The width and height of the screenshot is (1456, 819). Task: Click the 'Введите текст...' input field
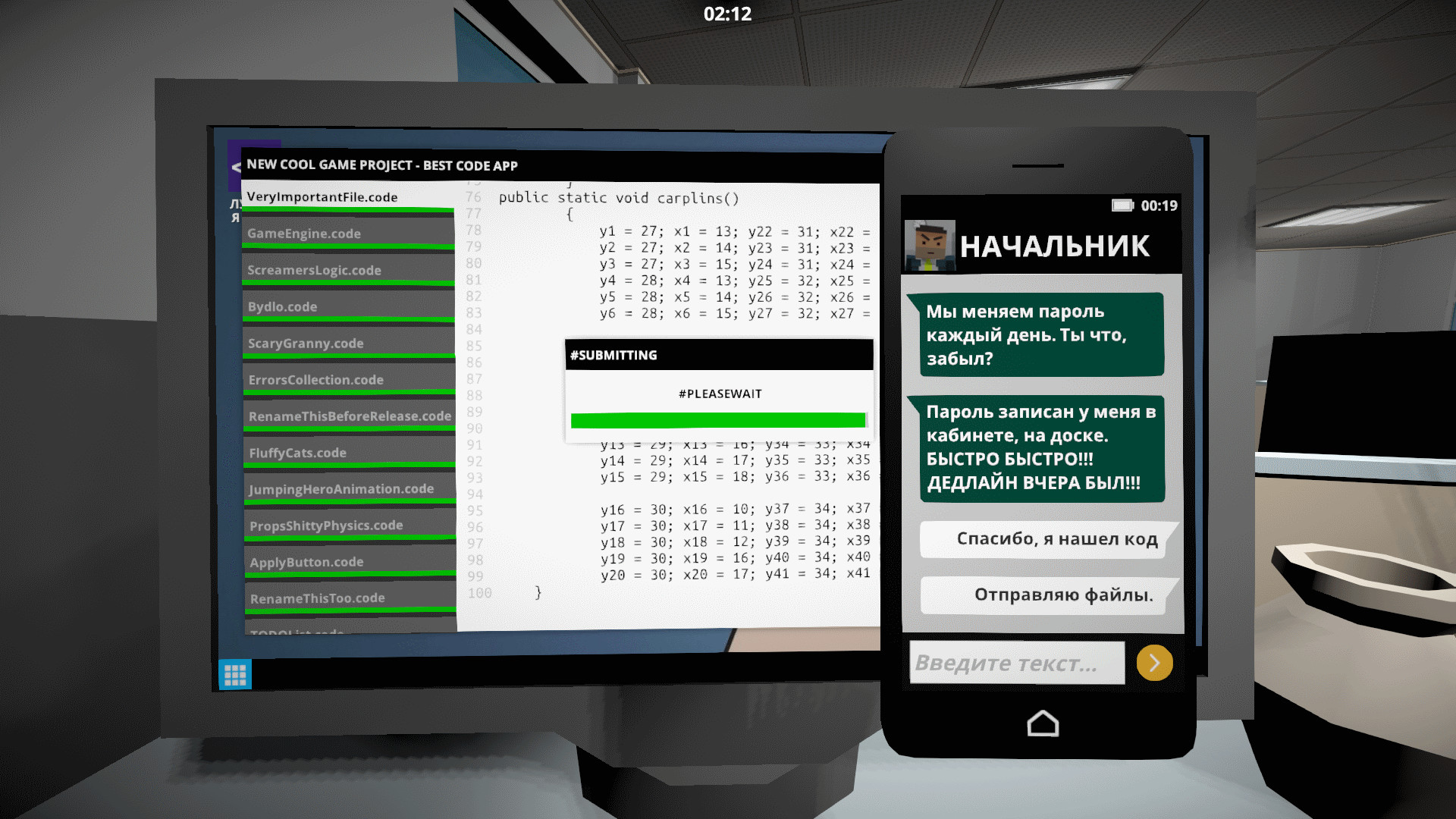[1016, 664]
